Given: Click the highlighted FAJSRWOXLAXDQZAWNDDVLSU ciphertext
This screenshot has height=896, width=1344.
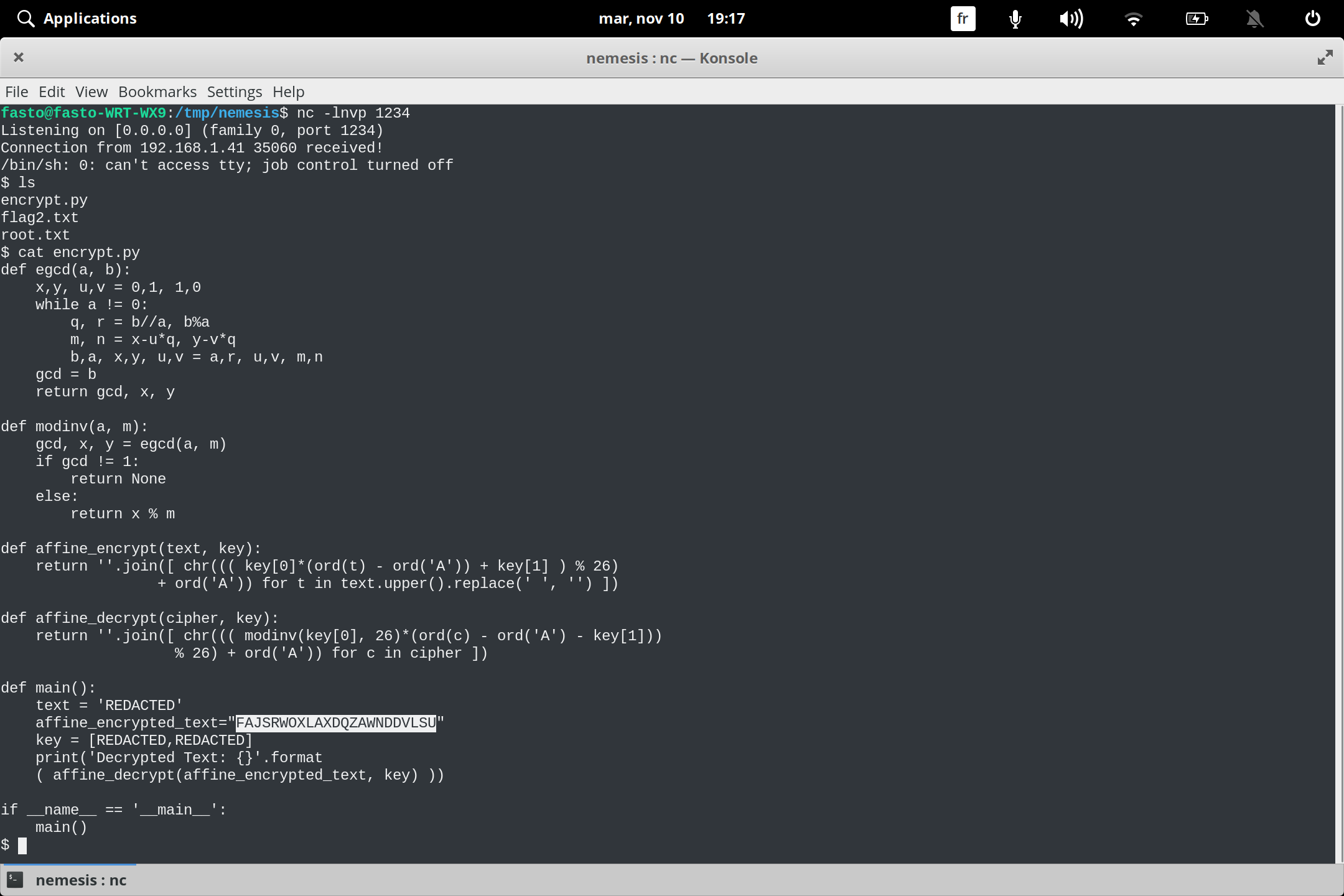Looking at the screenshot, I should click(x=336, y=722).
